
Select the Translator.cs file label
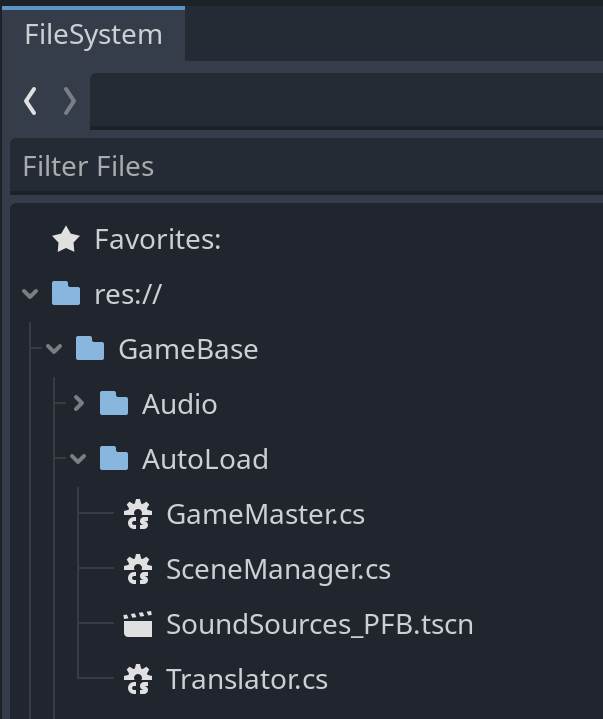click(246, 680)
